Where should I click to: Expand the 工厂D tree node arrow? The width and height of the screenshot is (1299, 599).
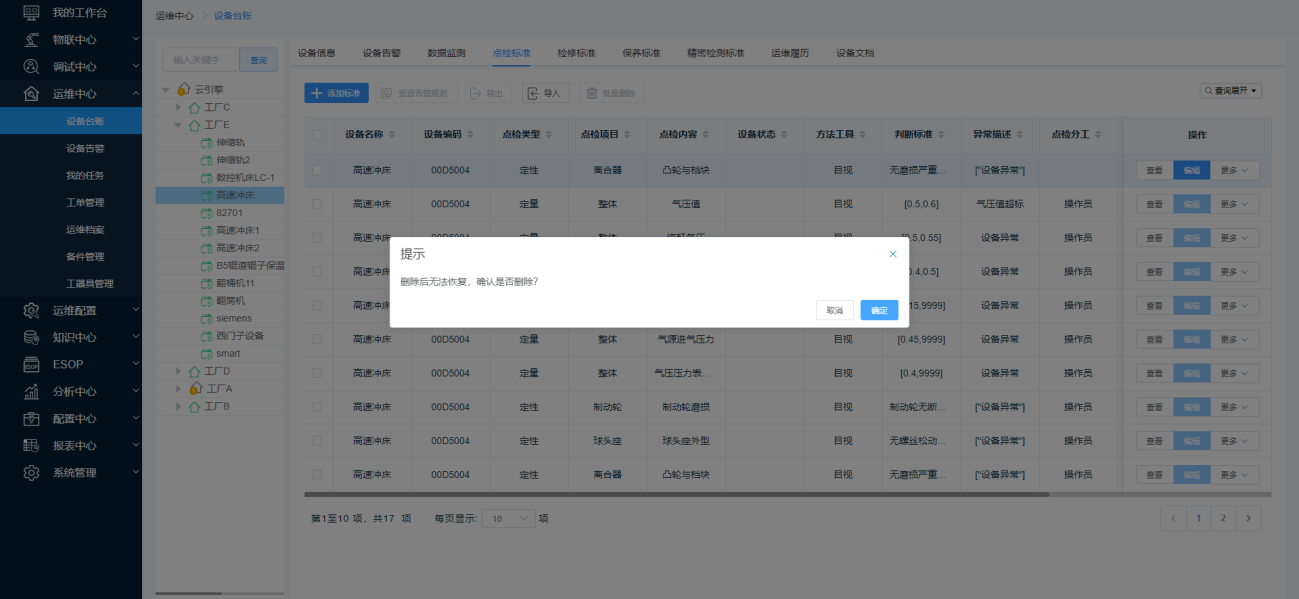click(179, 371)
